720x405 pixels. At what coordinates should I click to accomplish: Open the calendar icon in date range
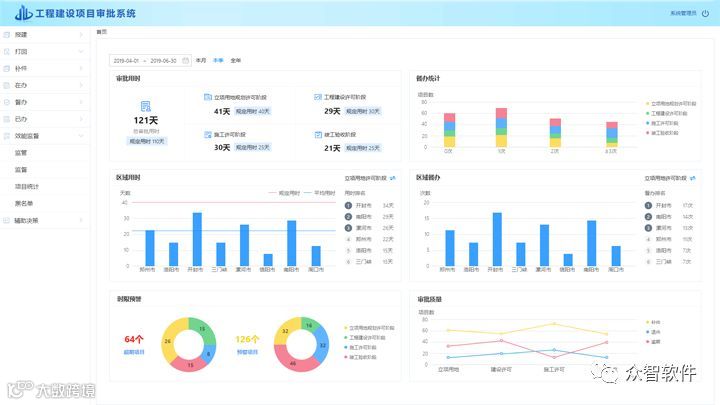(x=186, y=61)
